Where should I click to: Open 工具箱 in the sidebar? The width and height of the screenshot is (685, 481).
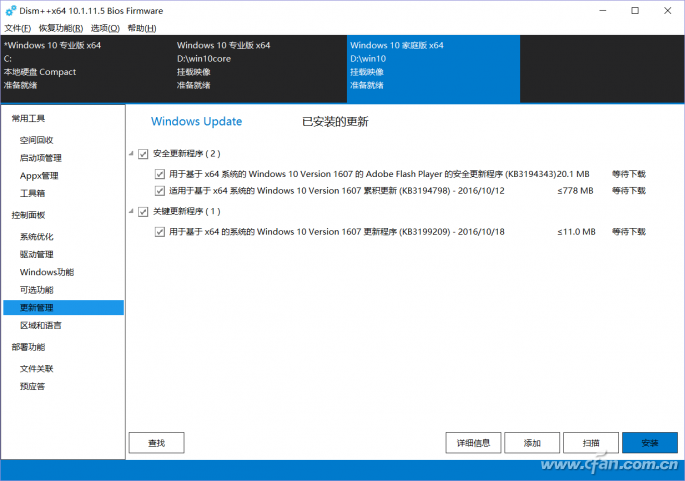point(32,193)
